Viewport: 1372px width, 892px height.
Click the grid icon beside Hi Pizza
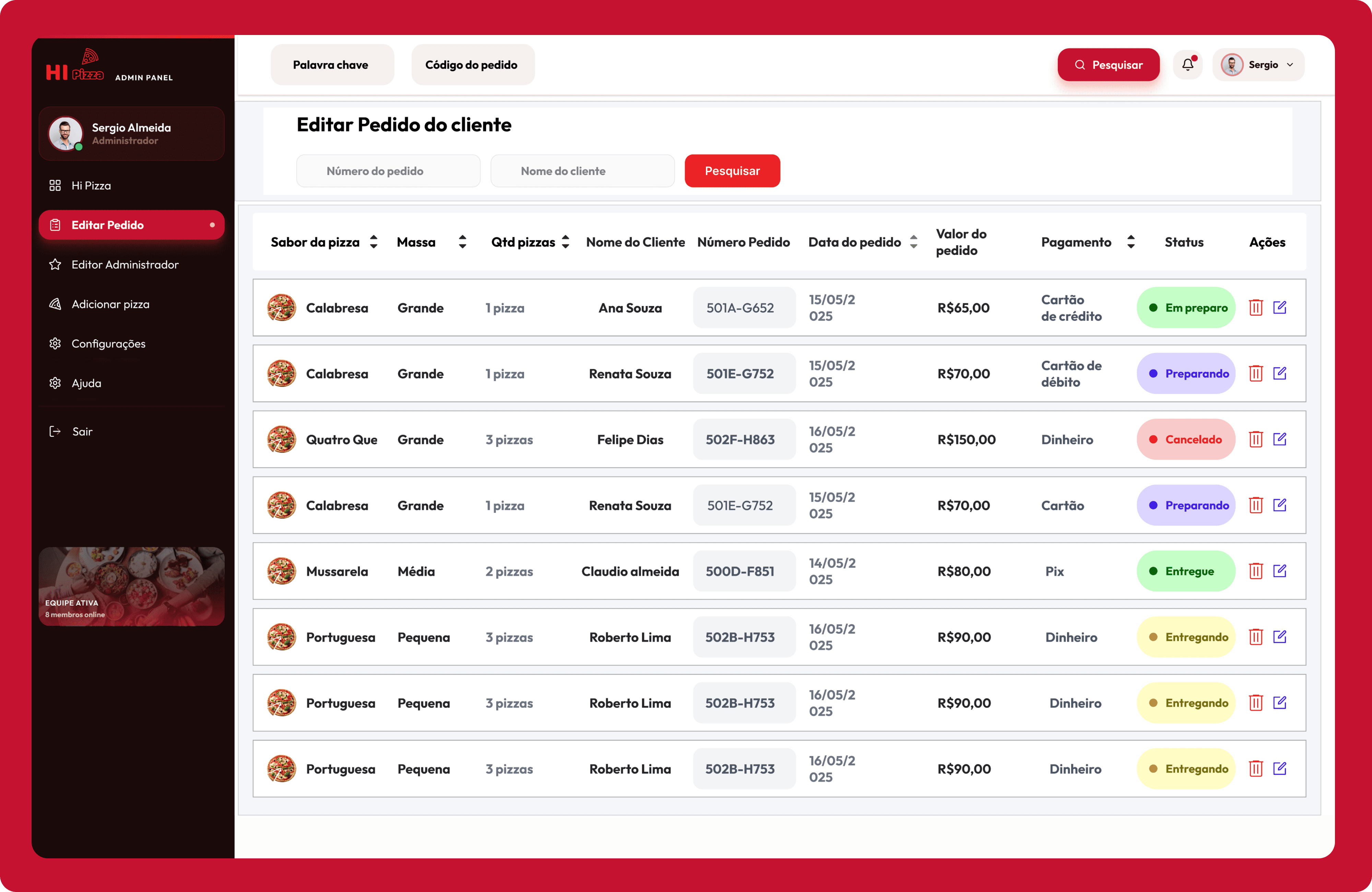(x=55, y=185)
